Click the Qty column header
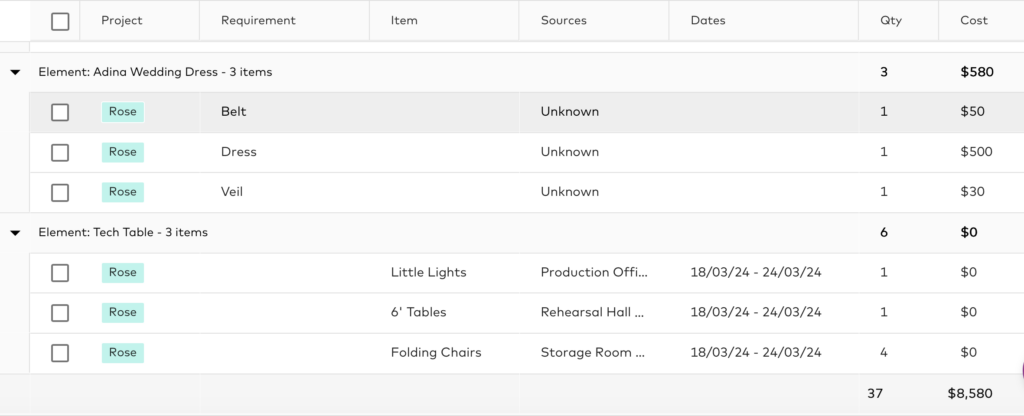This screenshot has width=1024, height=416. click(890, 20)
